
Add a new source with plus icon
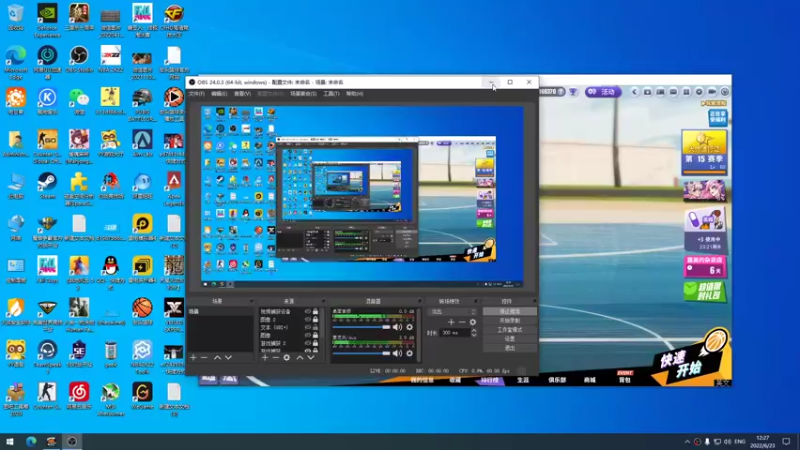click(265, 358)
